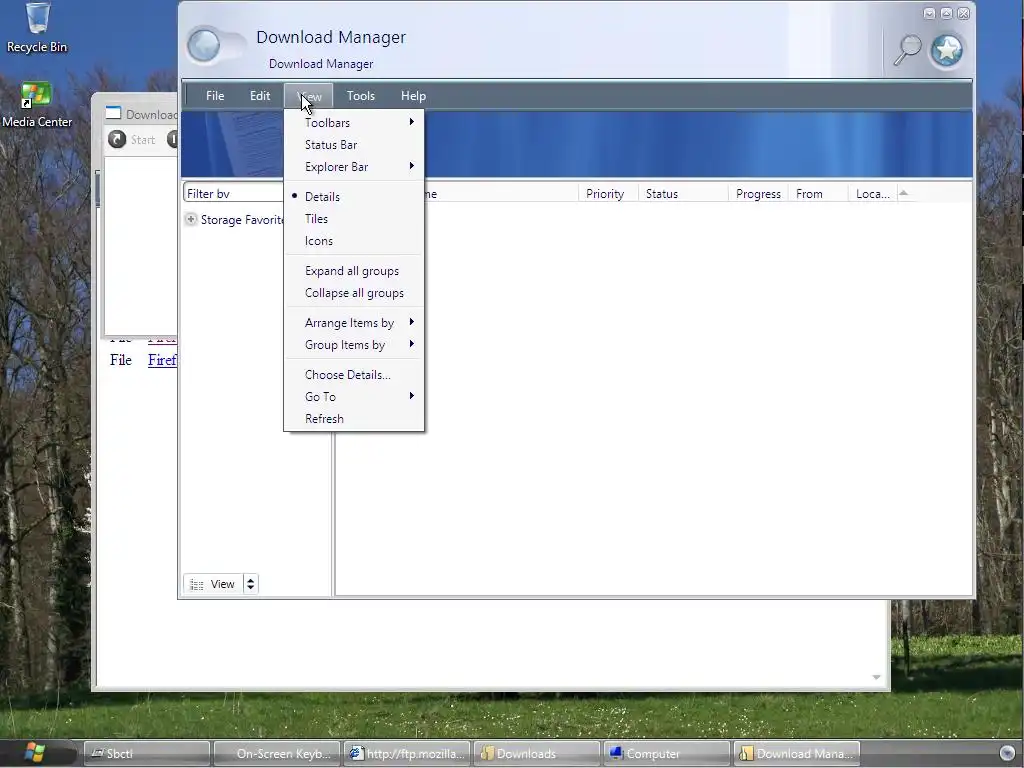Switch to Computer taskbar button

point(666,754)
